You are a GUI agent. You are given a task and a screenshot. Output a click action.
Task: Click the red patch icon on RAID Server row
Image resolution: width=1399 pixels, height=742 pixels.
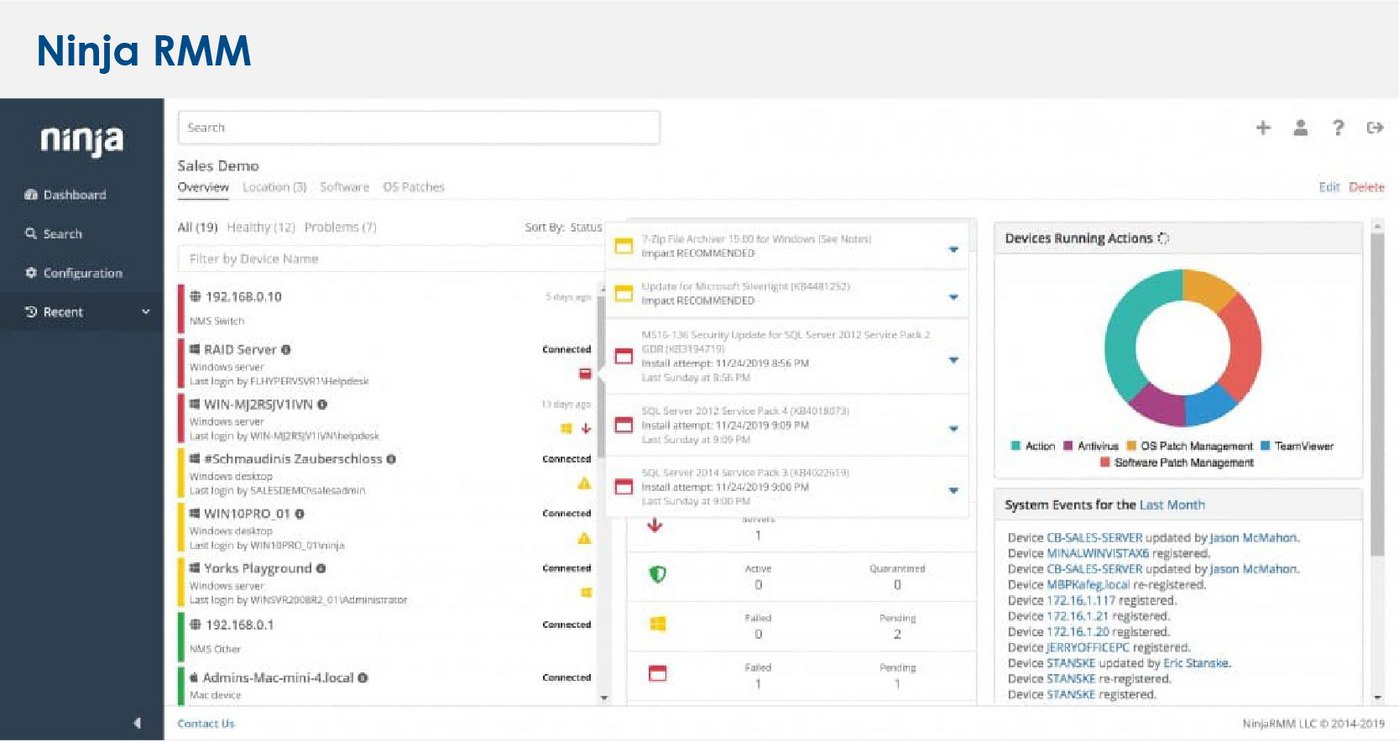coord(585,374)
